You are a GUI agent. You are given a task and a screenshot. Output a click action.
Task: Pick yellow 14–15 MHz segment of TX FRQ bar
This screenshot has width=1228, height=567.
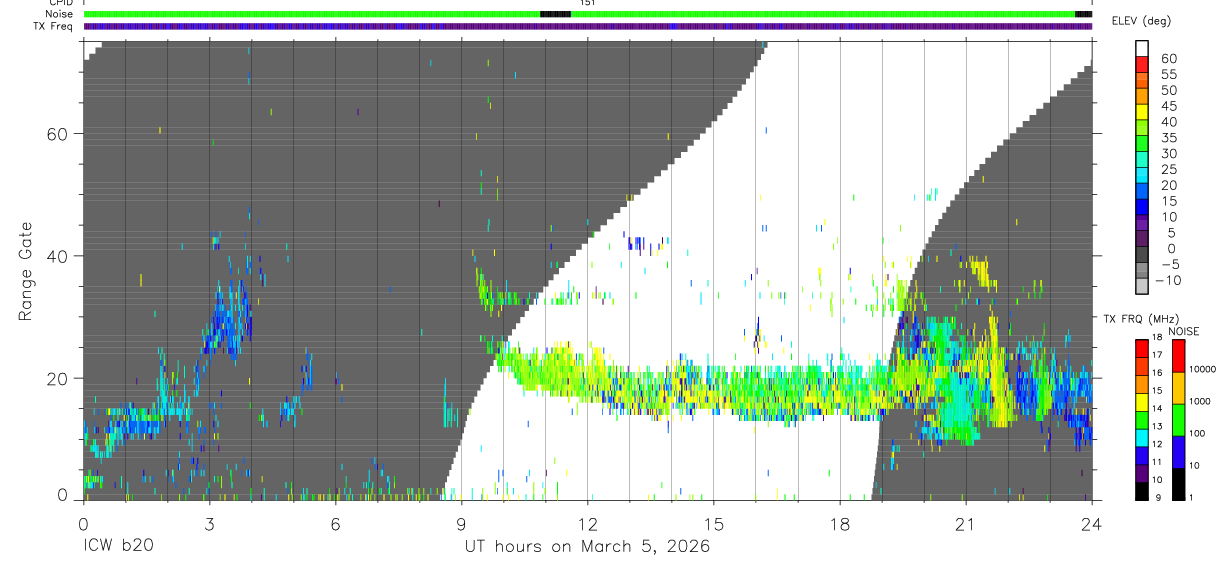pos(1142,400)
